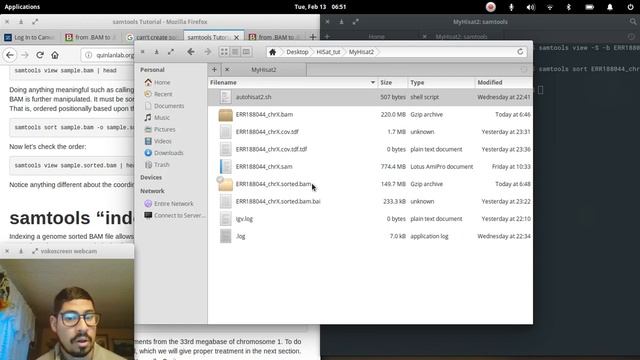The image size is (640, 360).
Task: Open the MyHisat2 tab in file manager
Action: [264, 69]
